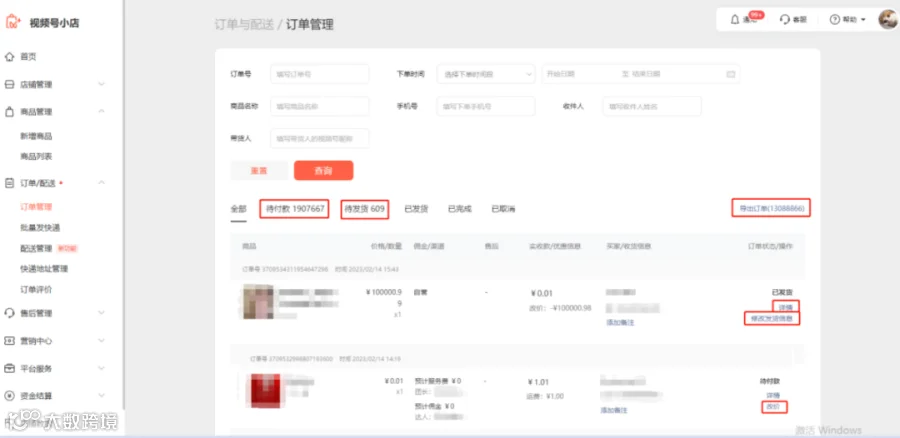Switch to 已完成 tab
Image resolution: width=900 pixels, height=438 pixels.
tap(460, 209)
